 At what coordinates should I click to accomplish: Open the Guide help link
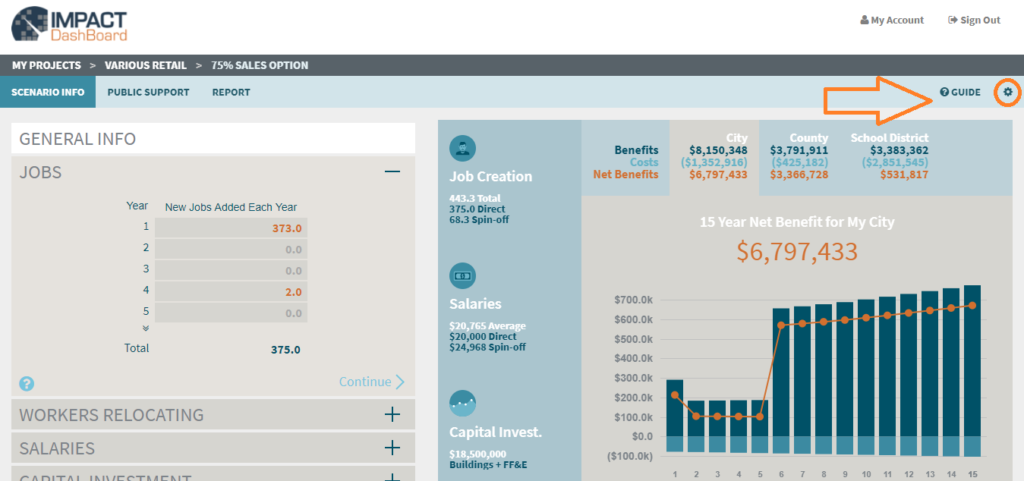(x=960, y=92)
